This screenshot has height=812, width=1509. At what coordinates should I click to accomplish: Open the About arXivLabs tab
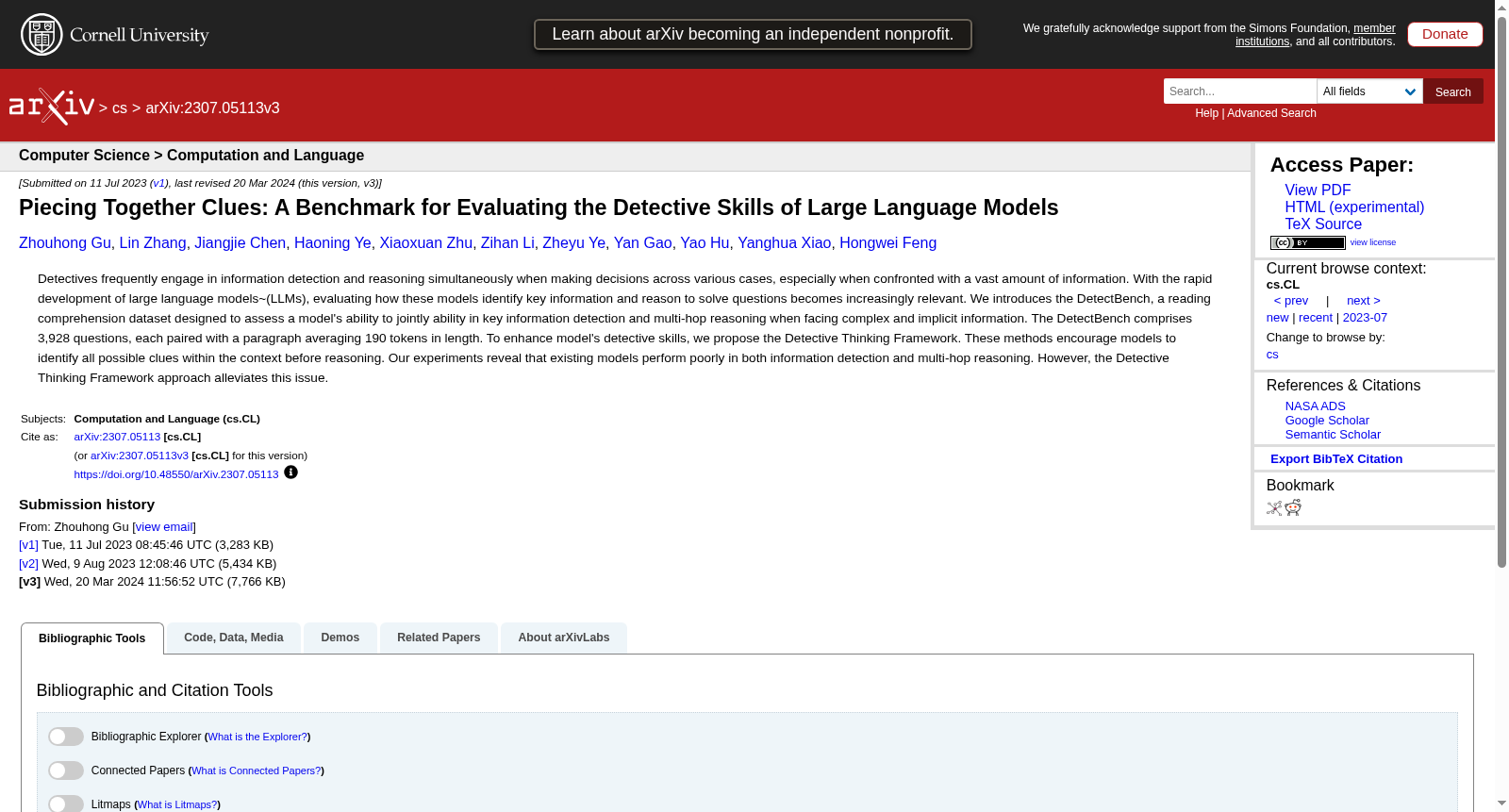tap(564, 638)
